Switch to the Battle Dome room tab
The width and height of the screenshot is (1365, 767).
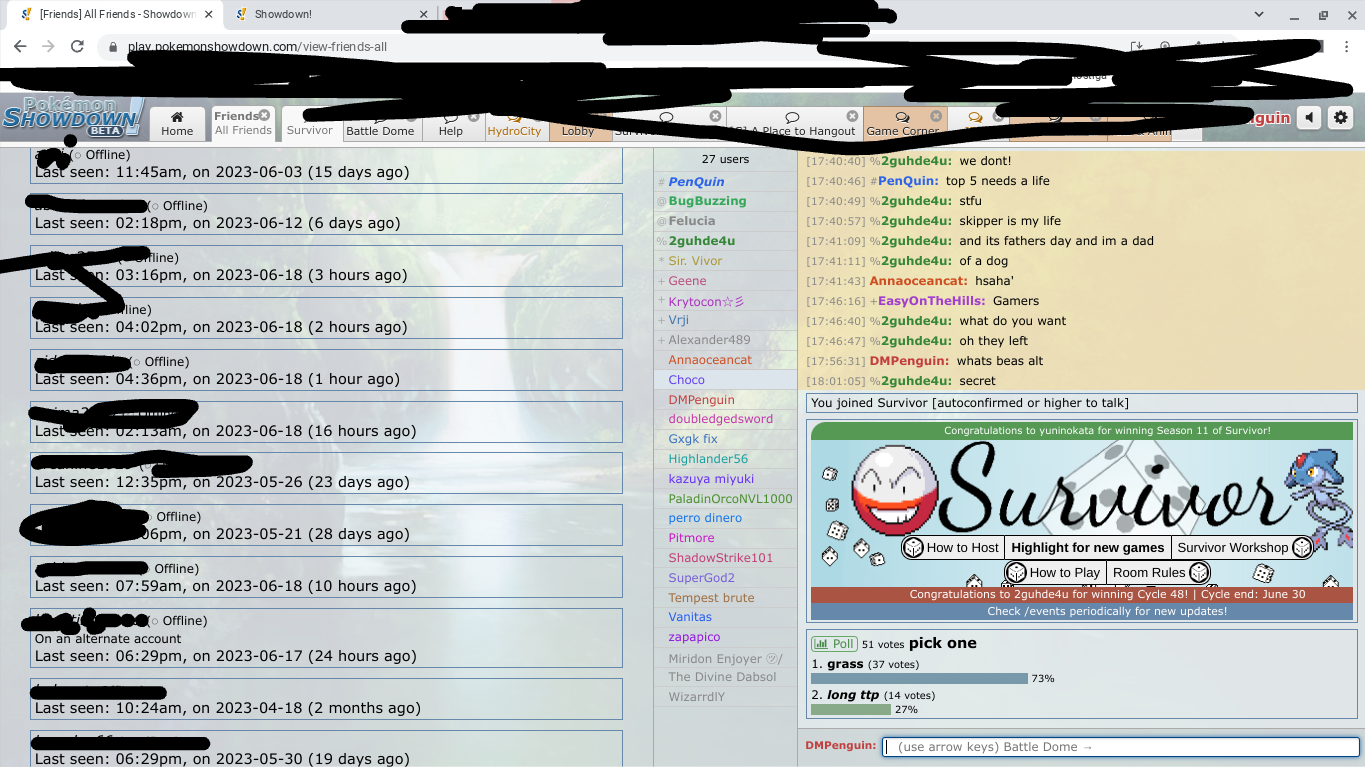click(x=380, y=124)
